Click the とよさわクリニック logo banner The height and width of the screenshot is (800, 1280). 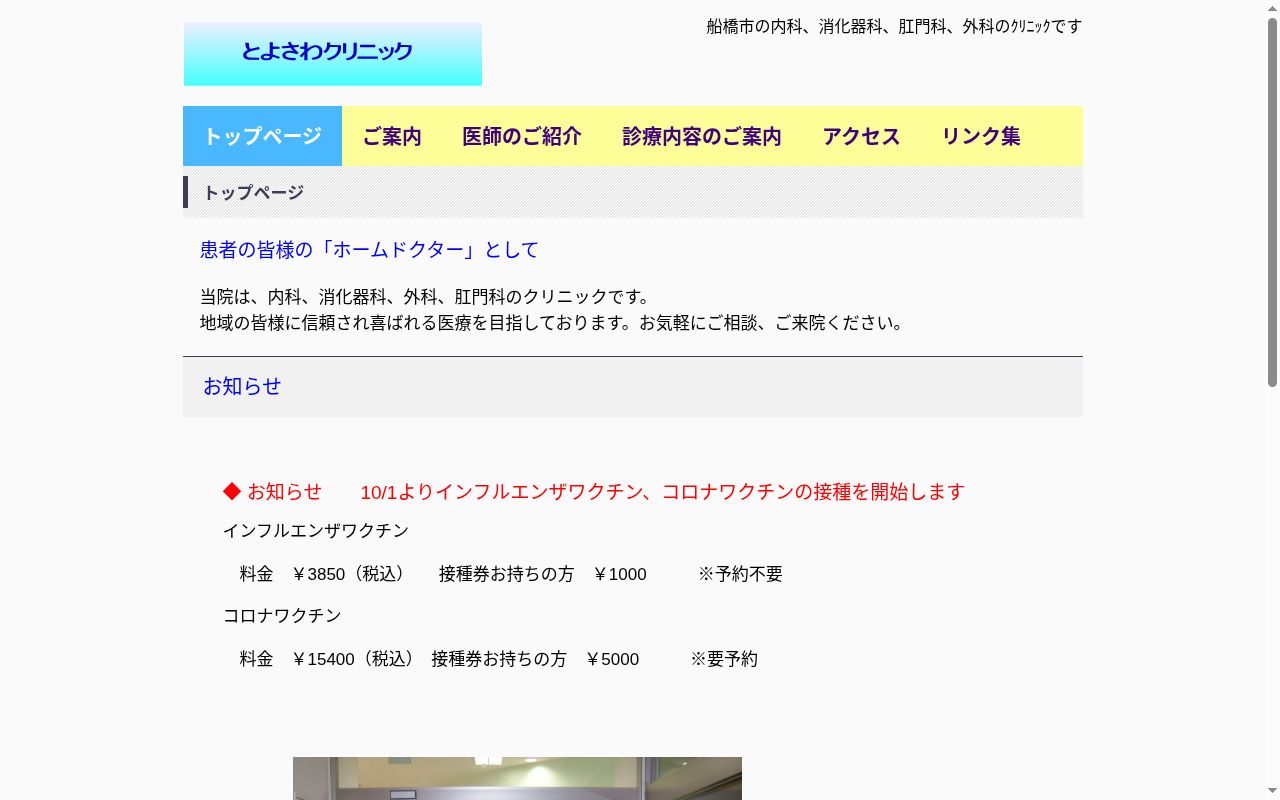(x=333, y=54)
